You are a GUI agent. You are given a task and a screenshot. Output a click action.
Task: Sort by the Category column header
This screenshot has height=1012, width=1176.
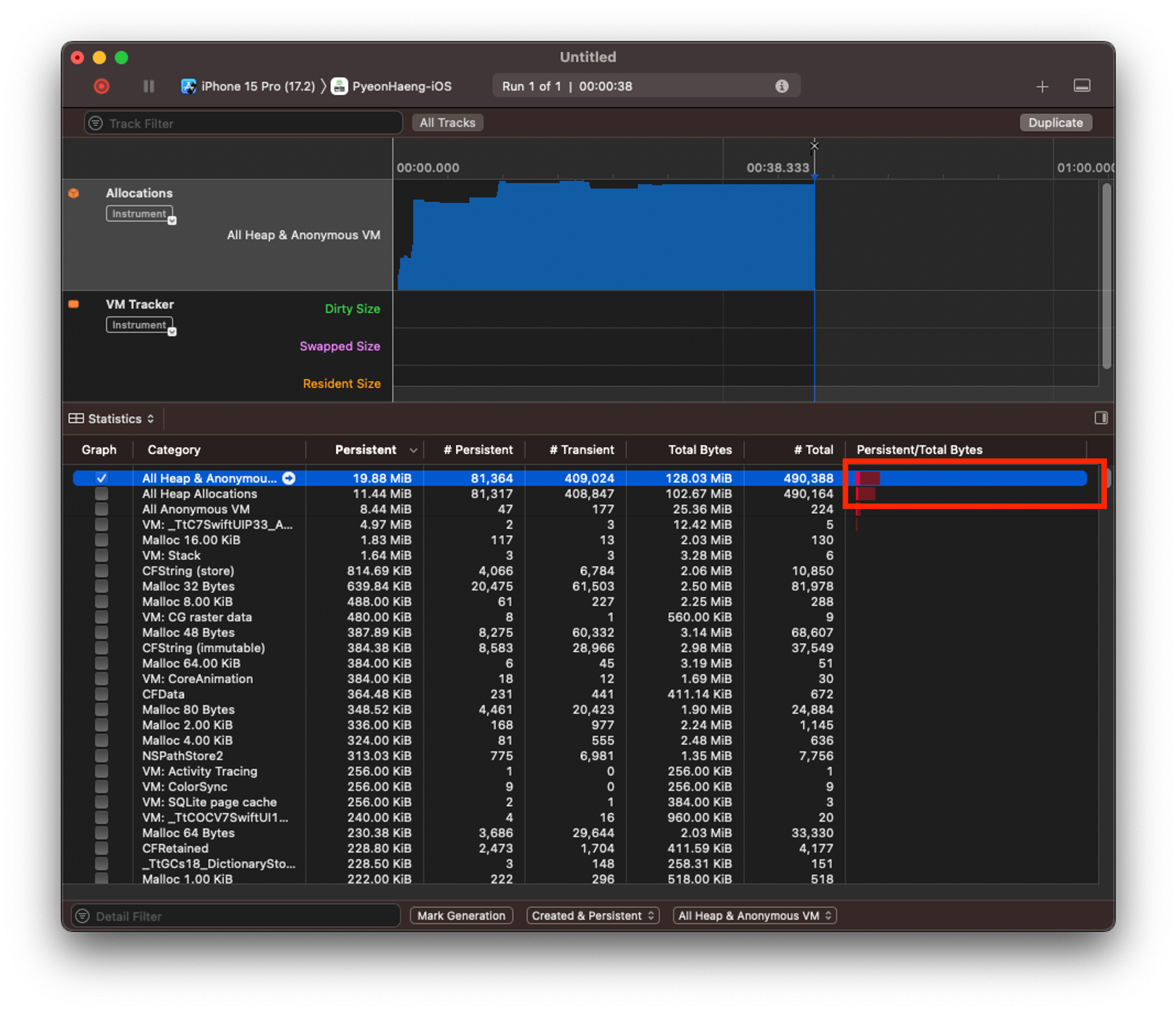(x=174, y=450)
